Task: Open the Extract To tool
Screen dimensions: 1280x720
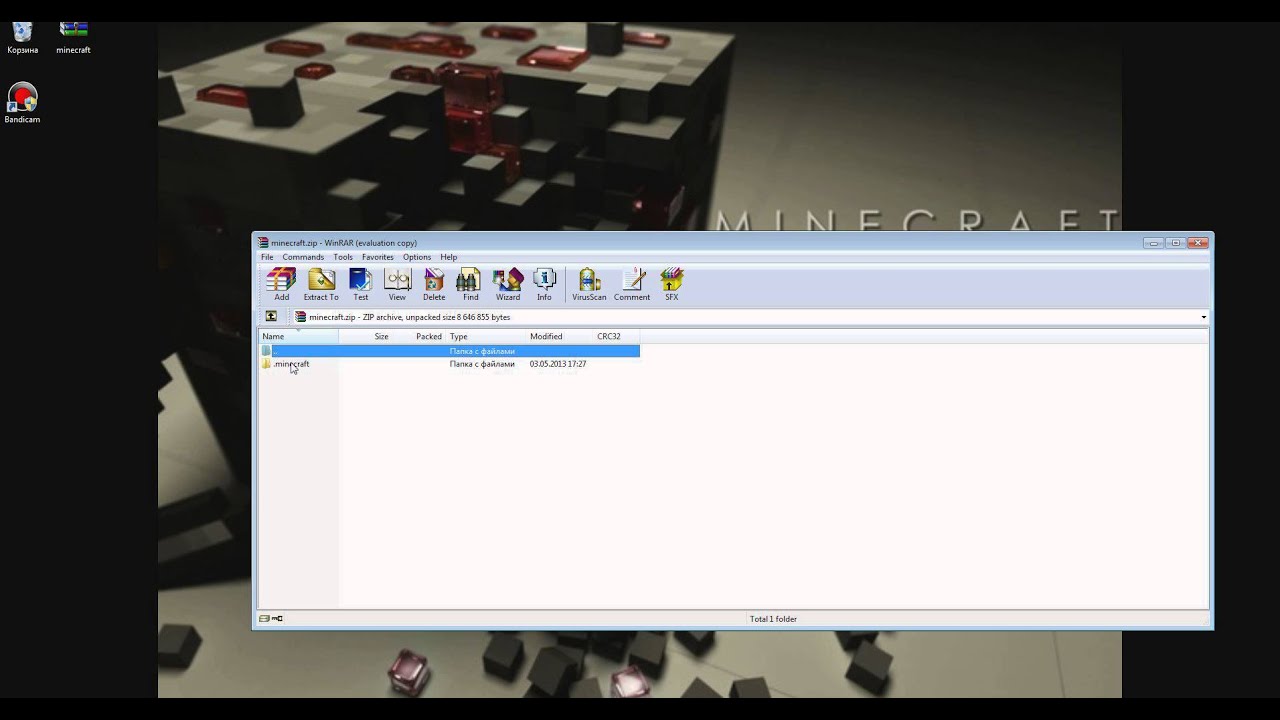Action: click(x=321, y=284)
